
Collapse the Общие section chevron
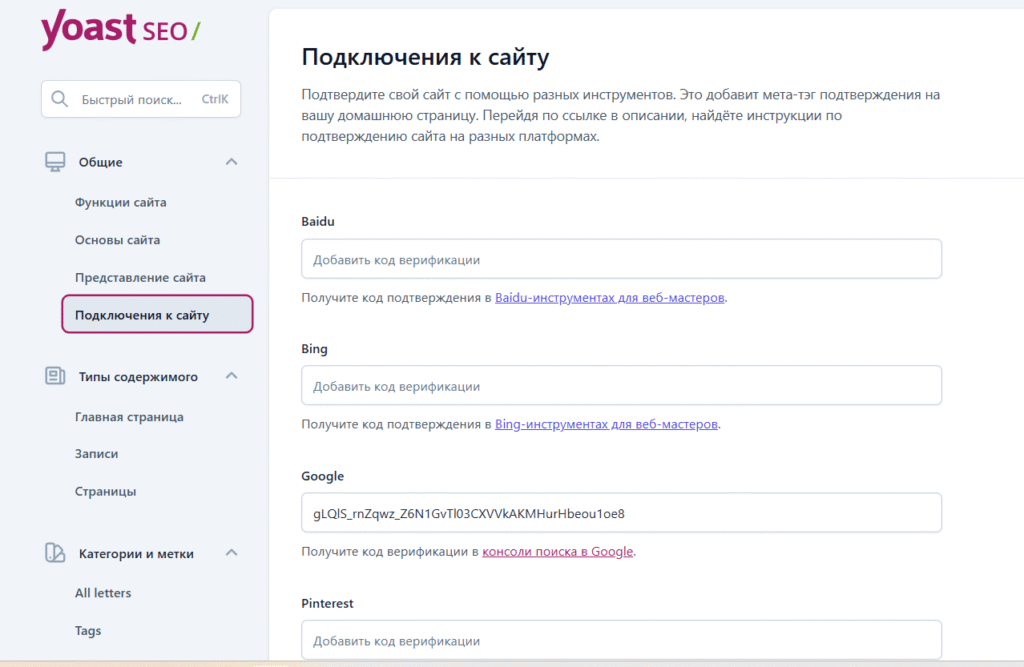pos(231,162)
